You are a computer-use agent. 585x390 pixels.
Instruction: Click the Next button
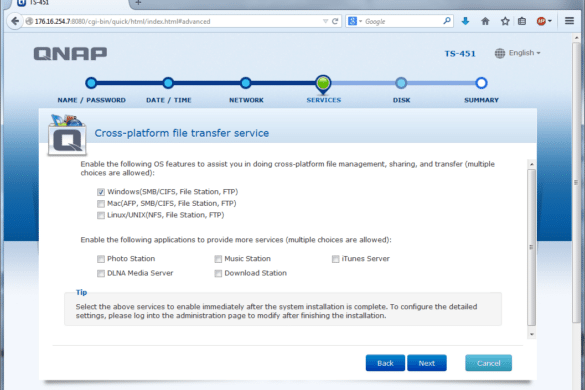(427, 363)
